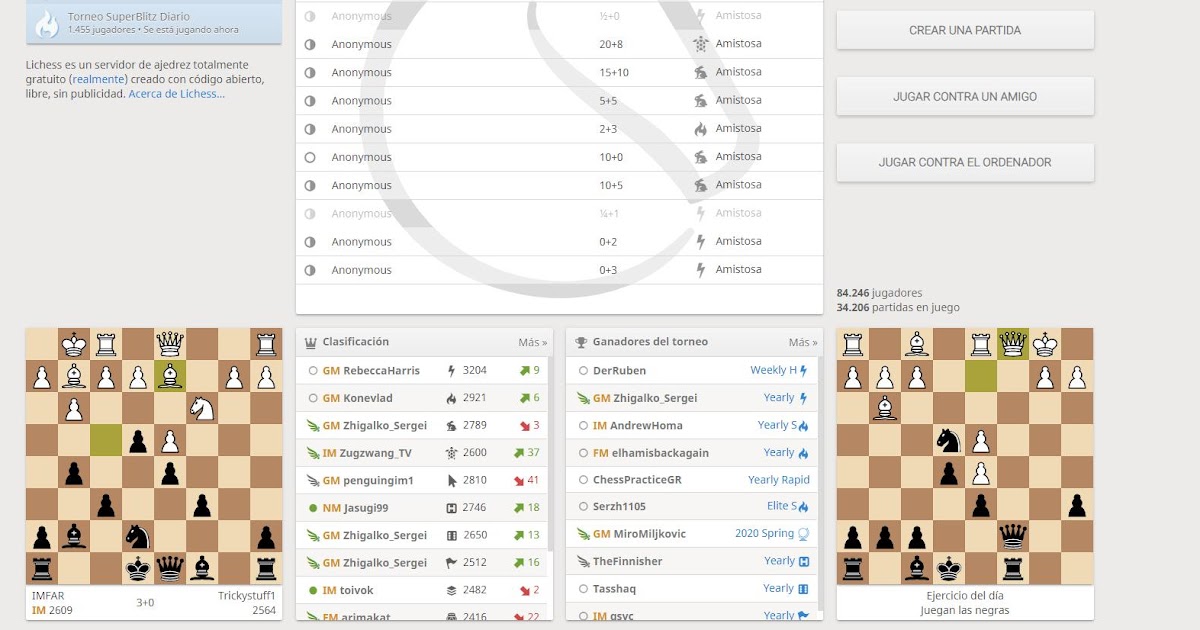Click the Bullet lightning icon next to RebeccaHarris
Viewport: 1200px width, 630px height.
451,370
